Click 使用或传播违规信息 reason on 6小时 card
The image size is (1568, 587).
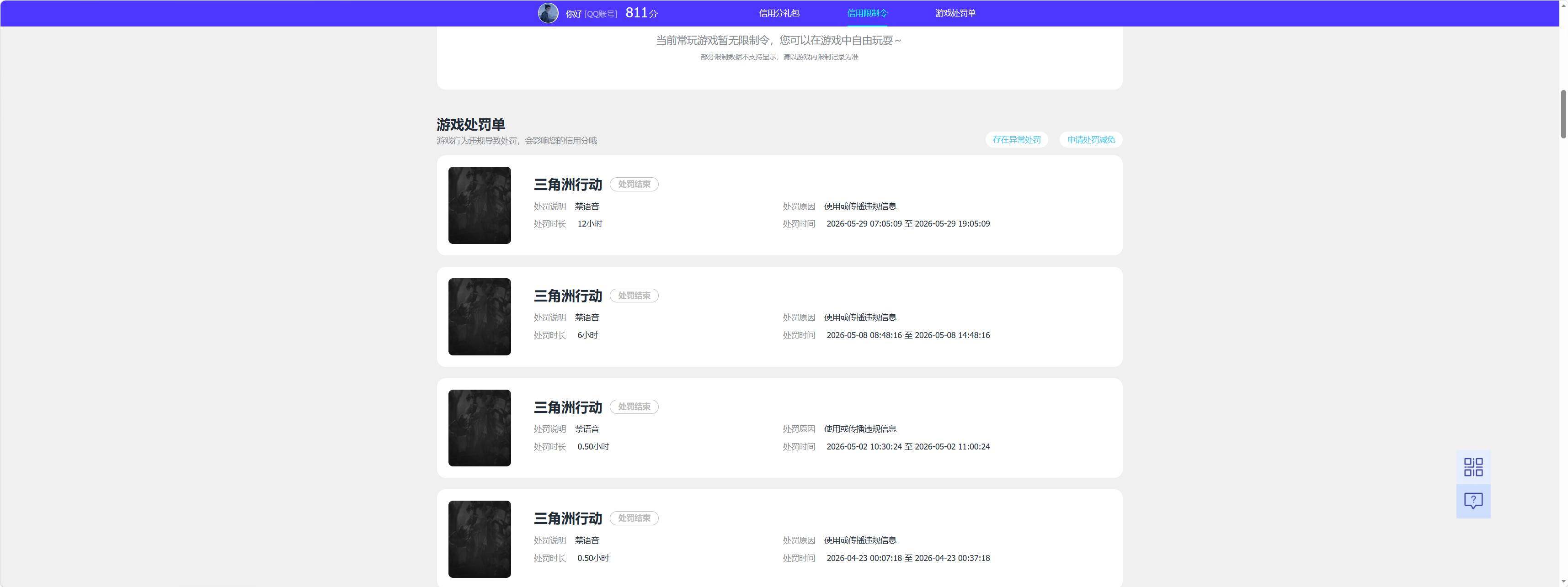[860, 317]
